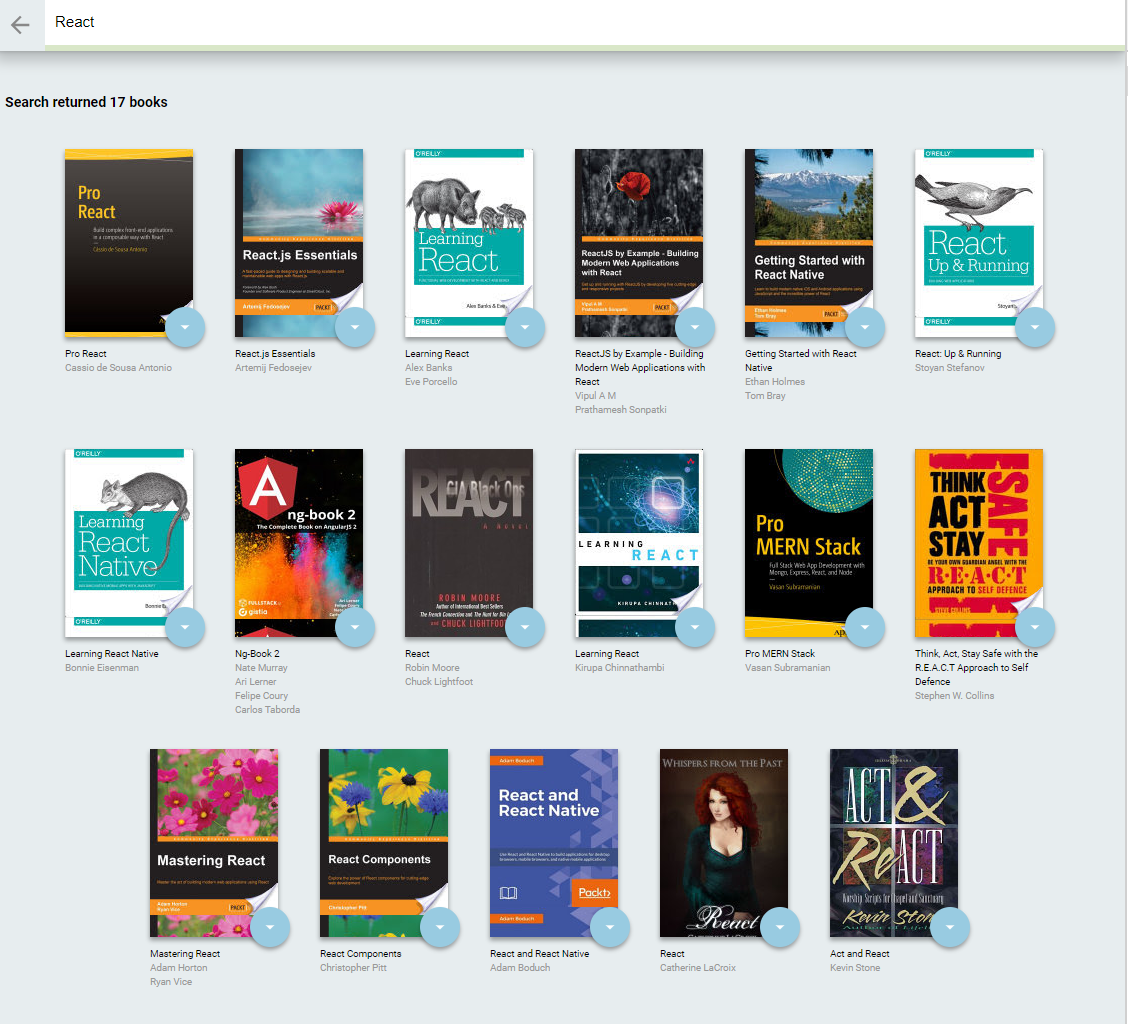Open shelf dropdown on Learning React by Kirupa Chinnathambi
The width and height of the screenshot is (1128, 1024).
pyautogui.click(x=695, y=627)
